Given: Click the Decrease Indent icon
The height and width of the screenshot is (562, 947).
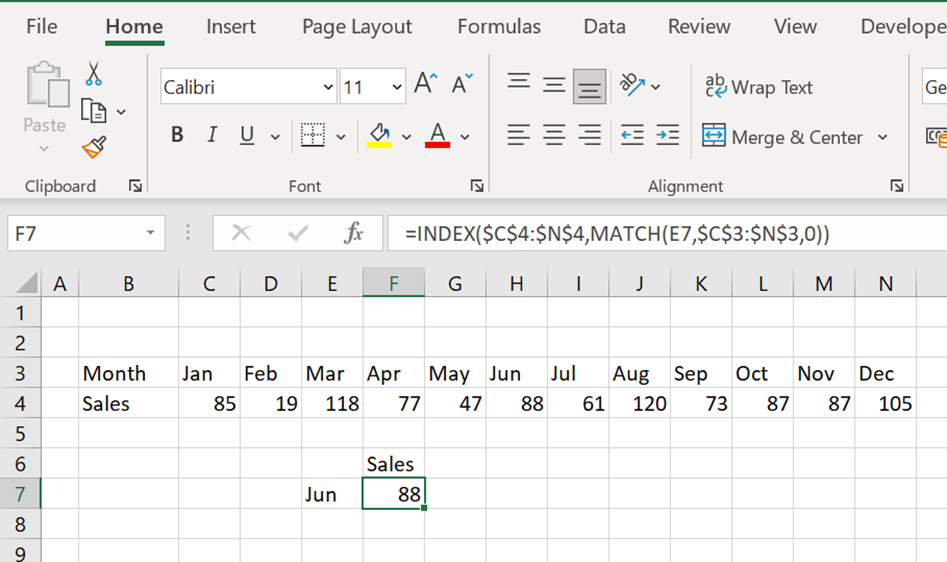Looking at the screenshot, I should pos(632,135).
